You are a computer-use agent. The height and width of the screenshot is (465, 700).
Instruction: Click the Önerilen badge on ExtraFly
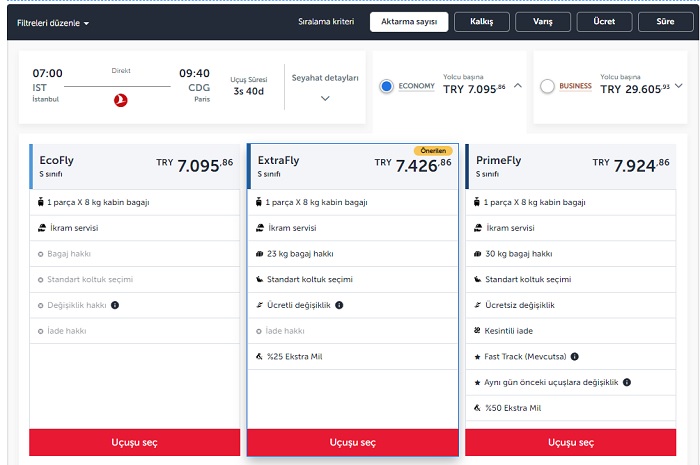point(433,151)
